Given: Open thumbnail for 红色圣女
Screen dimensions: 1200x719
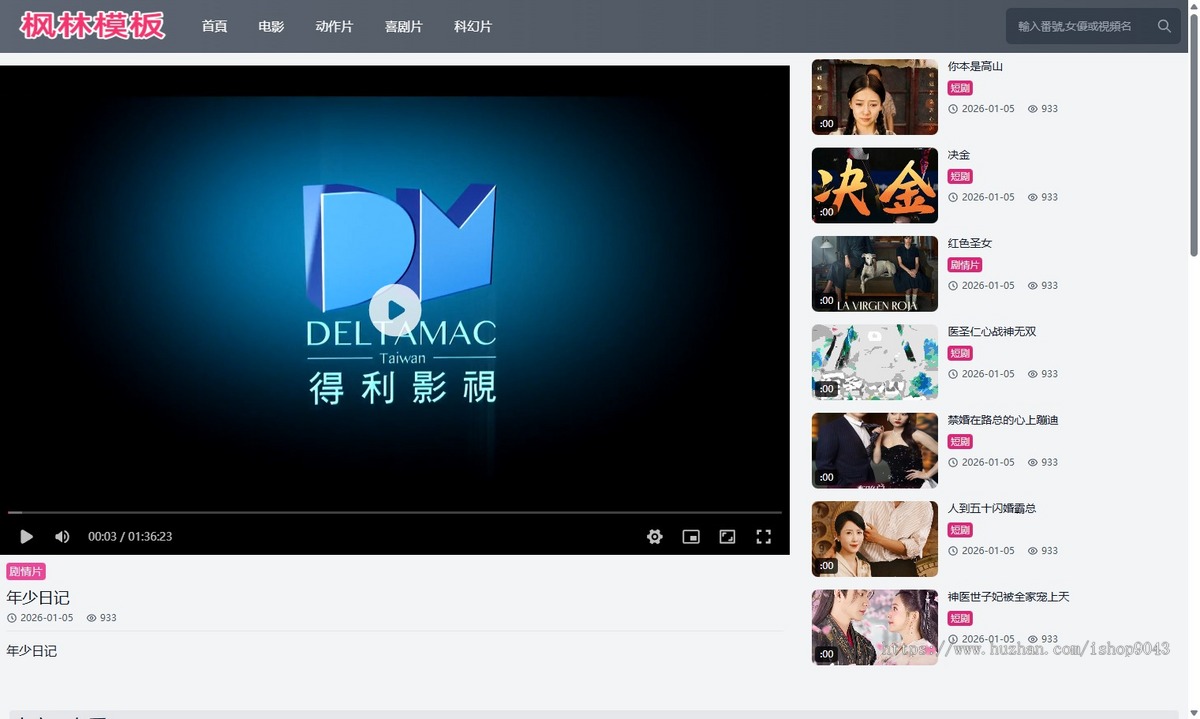Looking at the screenshot, I should [875, 274].
